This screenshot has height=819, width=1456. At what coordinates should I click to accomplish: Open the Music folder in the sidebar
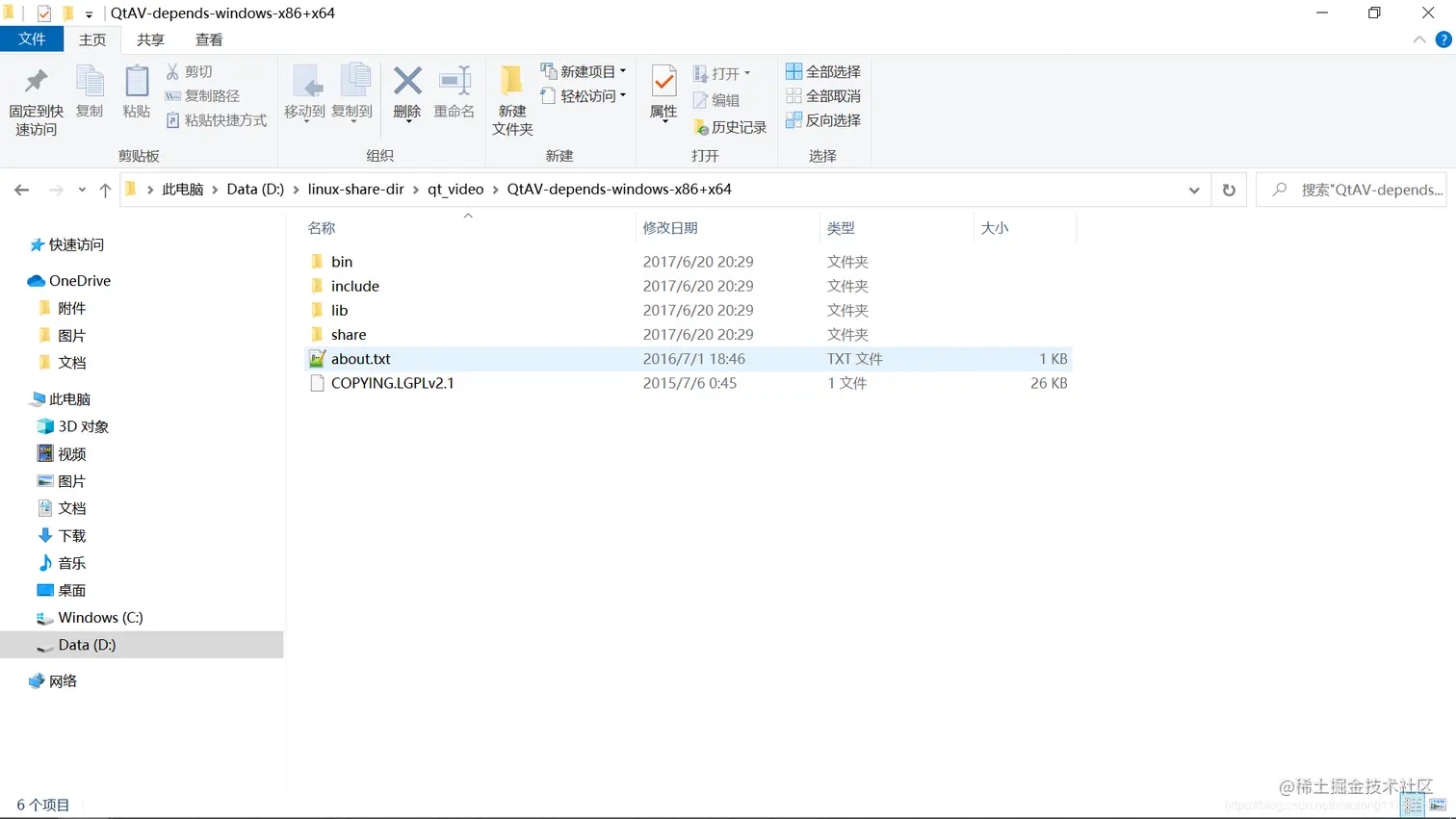(x=62, y=563)
